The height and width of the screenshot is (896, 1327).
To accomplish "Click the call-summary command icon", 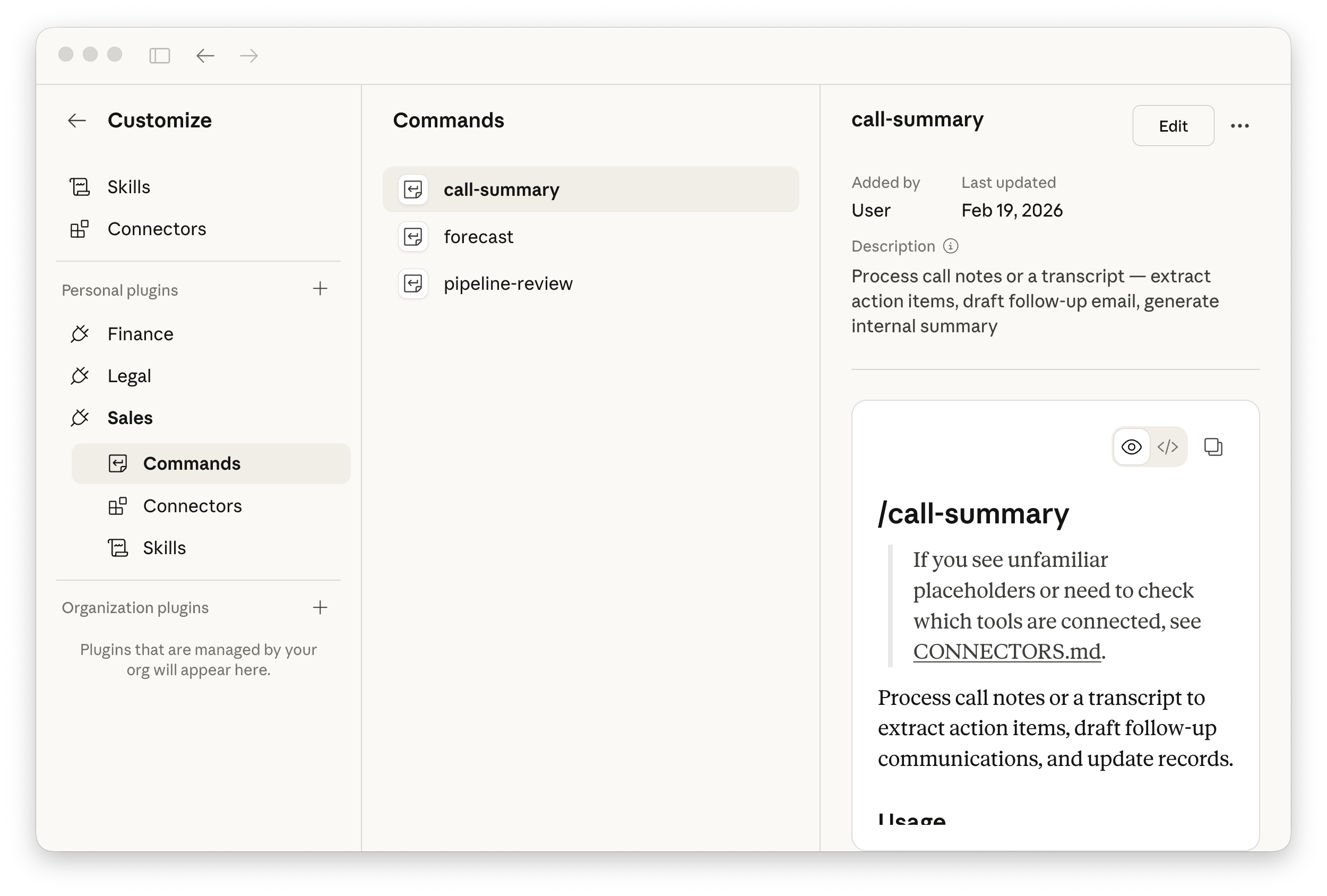I will (x=413, y=189).
